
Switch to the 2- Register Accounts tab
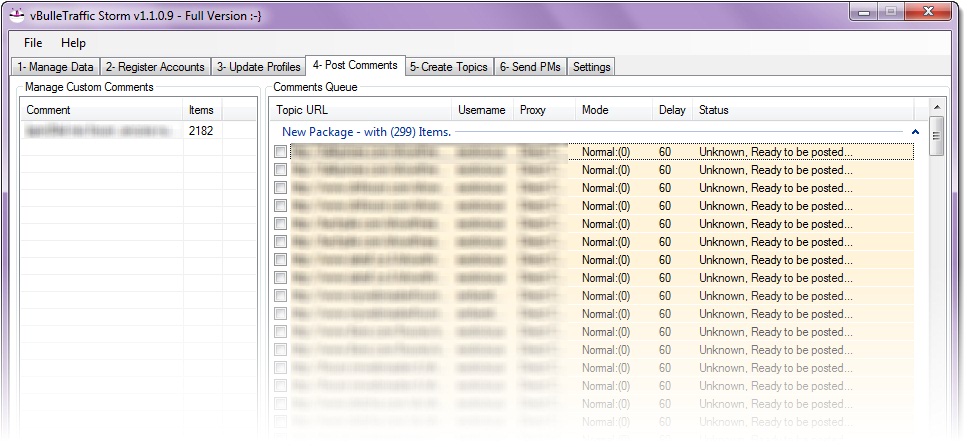[155, 67]
